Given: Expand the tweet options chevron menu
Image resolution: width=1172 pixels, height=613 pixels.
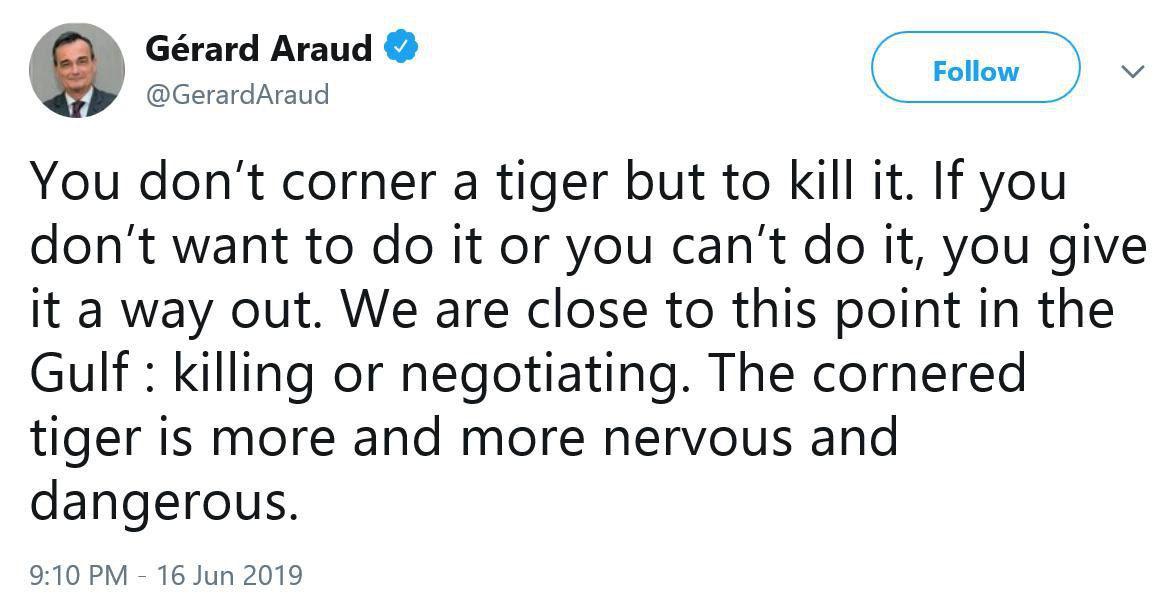Looking at the screenshot, I should point(1133,72).
